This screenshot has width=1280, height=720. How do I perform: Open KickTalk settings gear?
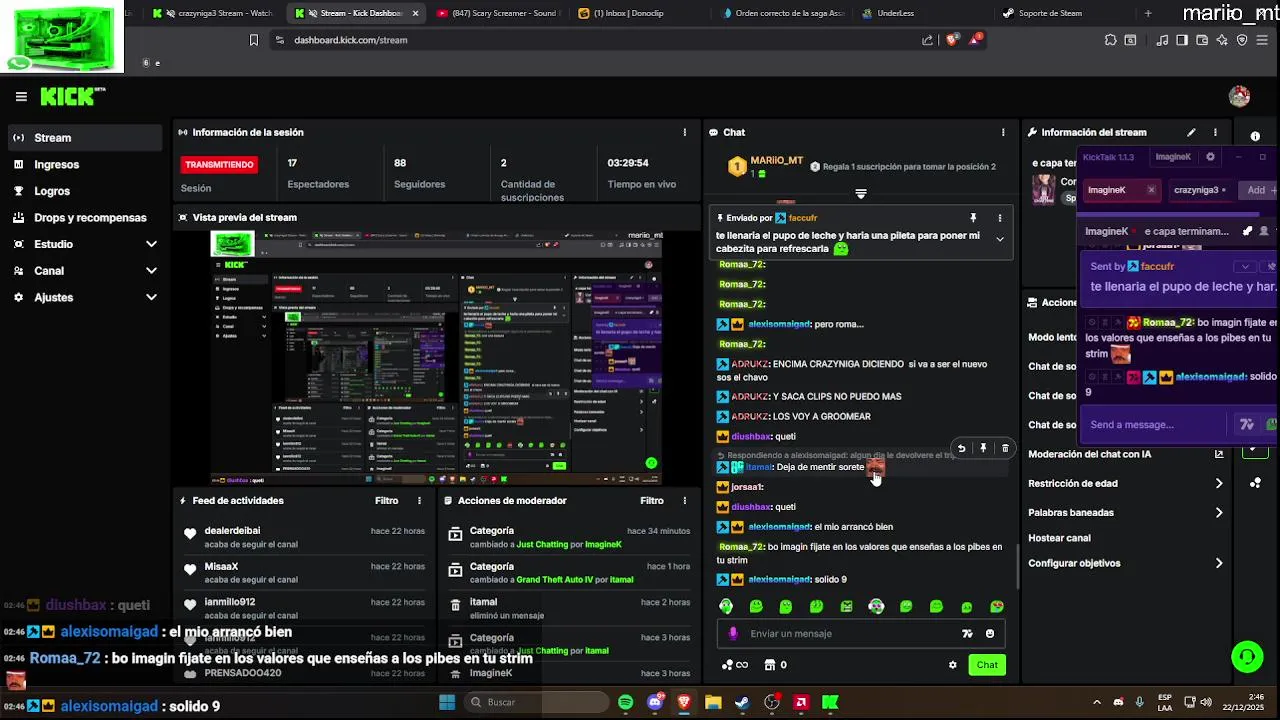pyautogui.click(x=1210, y=157)
